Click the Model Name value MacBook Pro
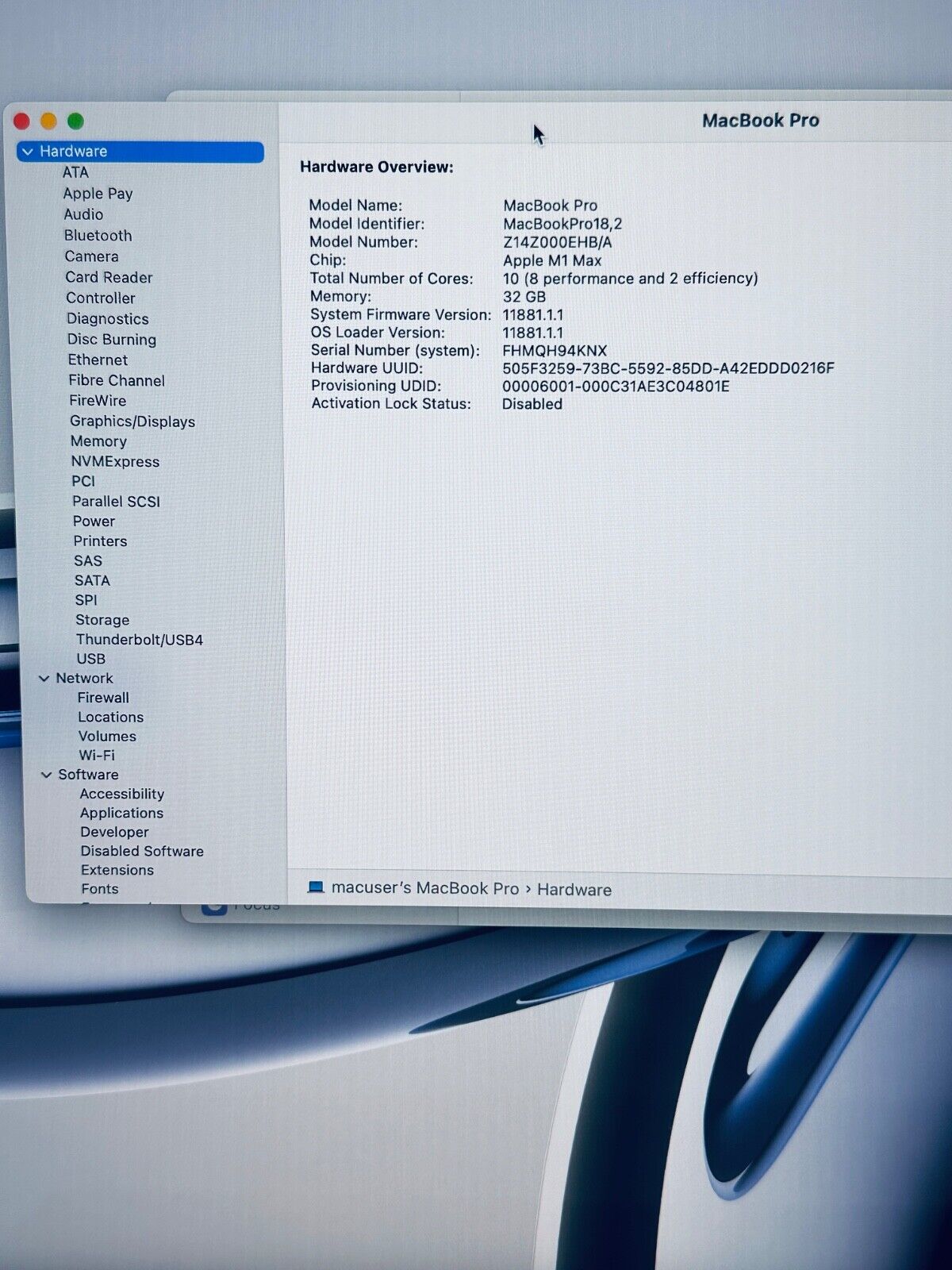 coord(551,206)
